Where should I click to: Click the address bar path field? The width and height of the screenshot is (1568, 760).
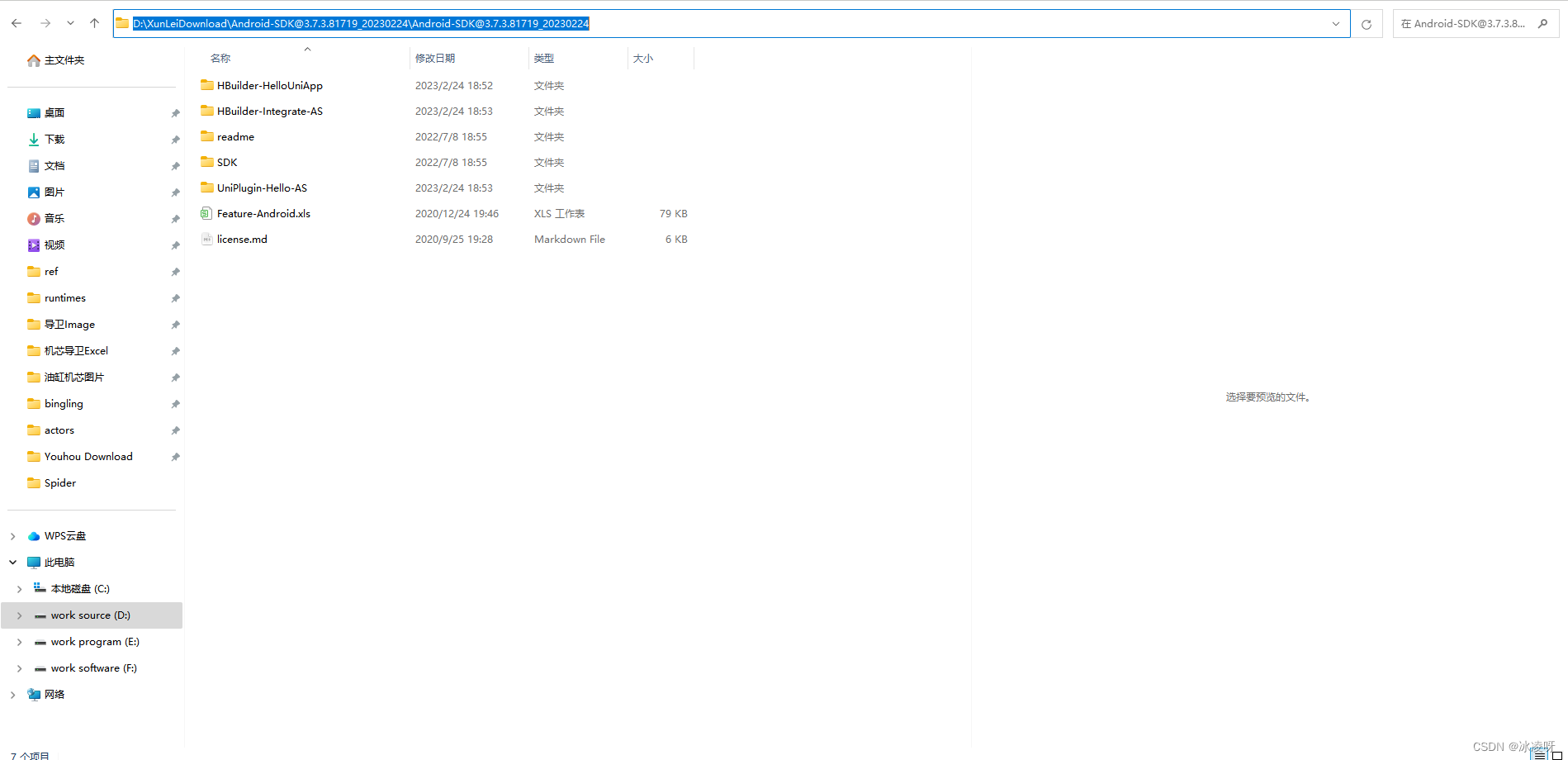(x=731, y=23)
